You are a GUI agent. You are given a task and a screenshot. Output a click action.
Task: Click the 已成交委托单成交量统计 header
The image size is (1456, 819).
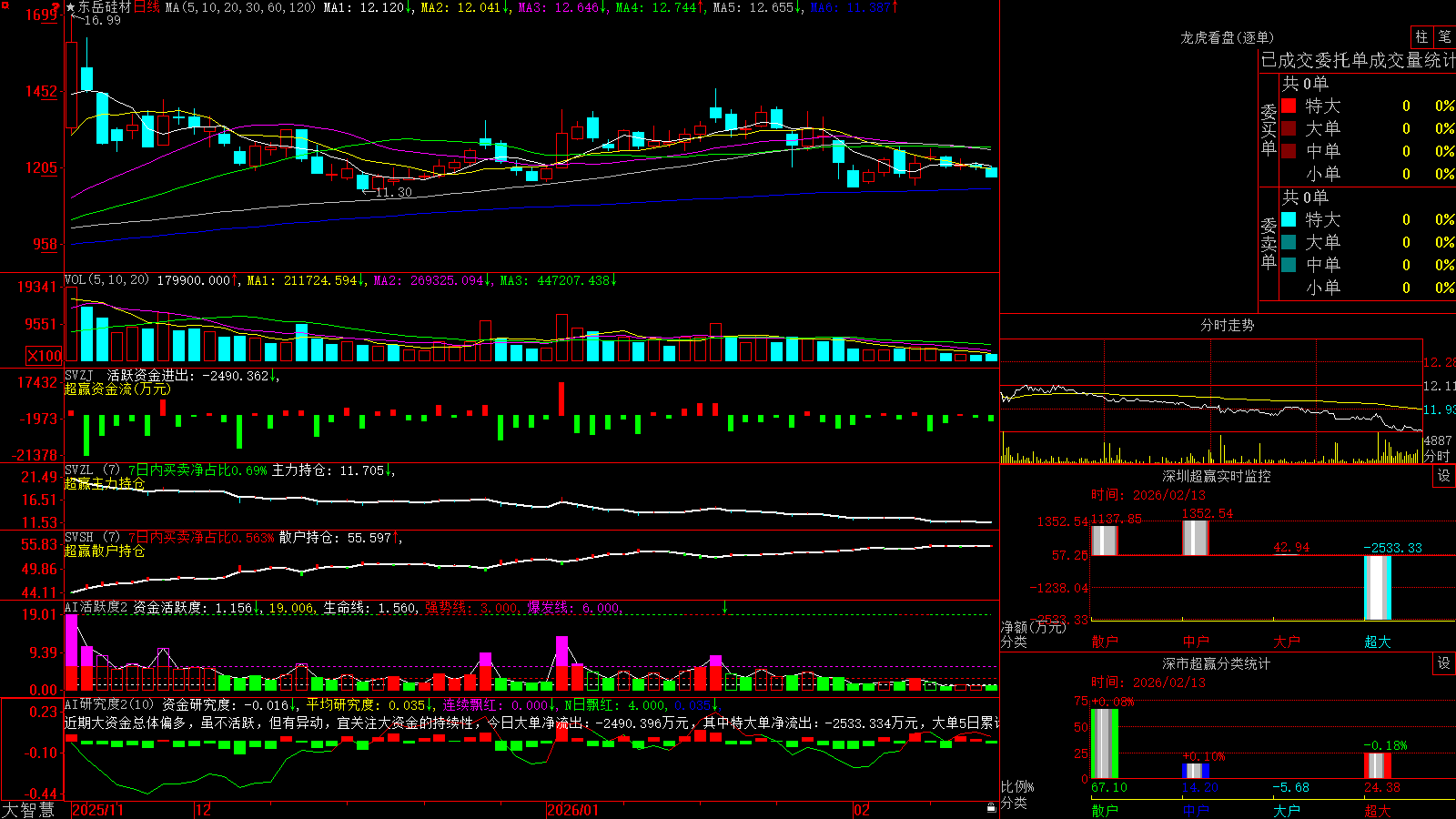(1358, 60)
